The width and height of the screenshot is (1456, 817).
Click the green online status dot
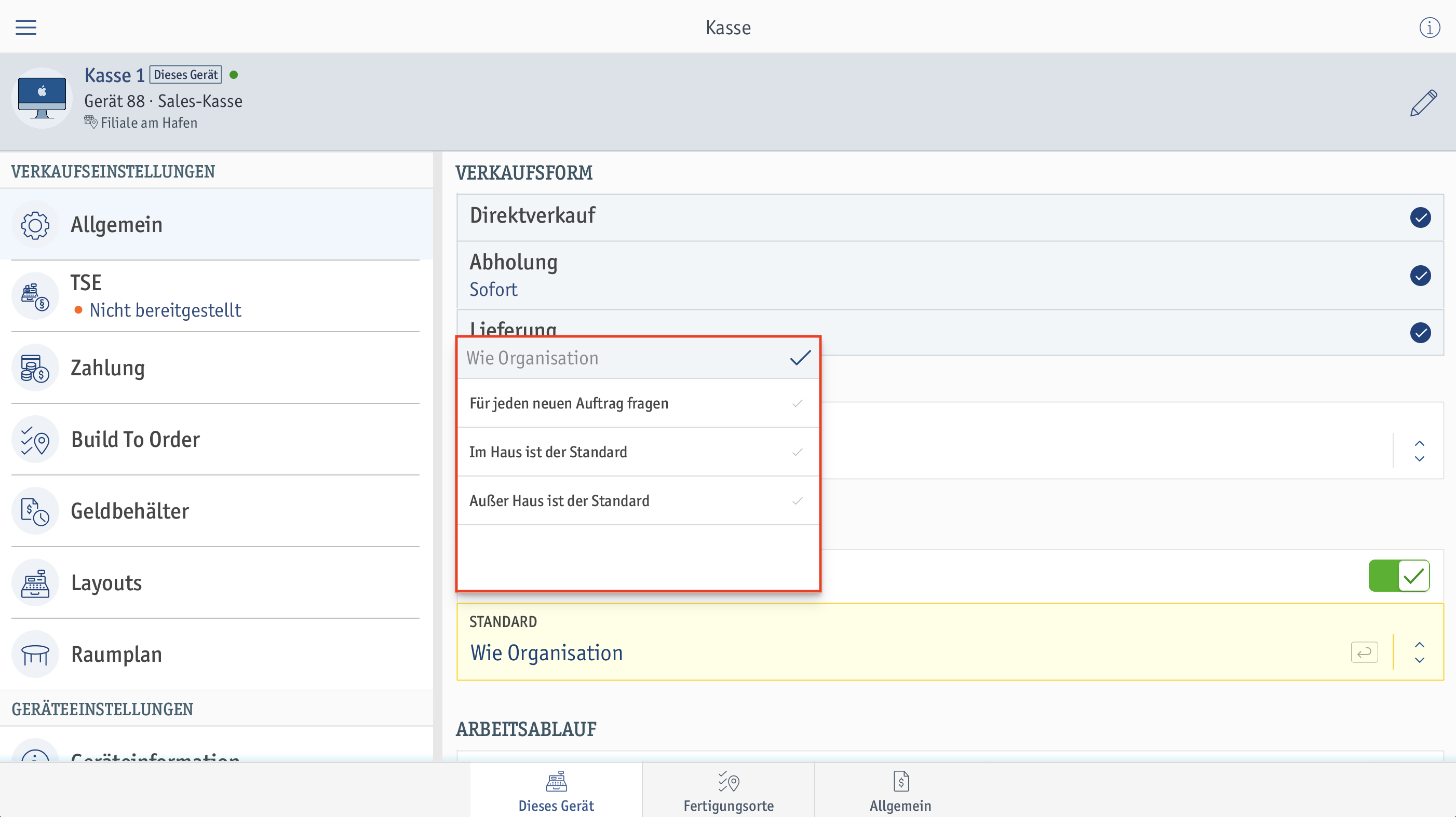point(234,75)
